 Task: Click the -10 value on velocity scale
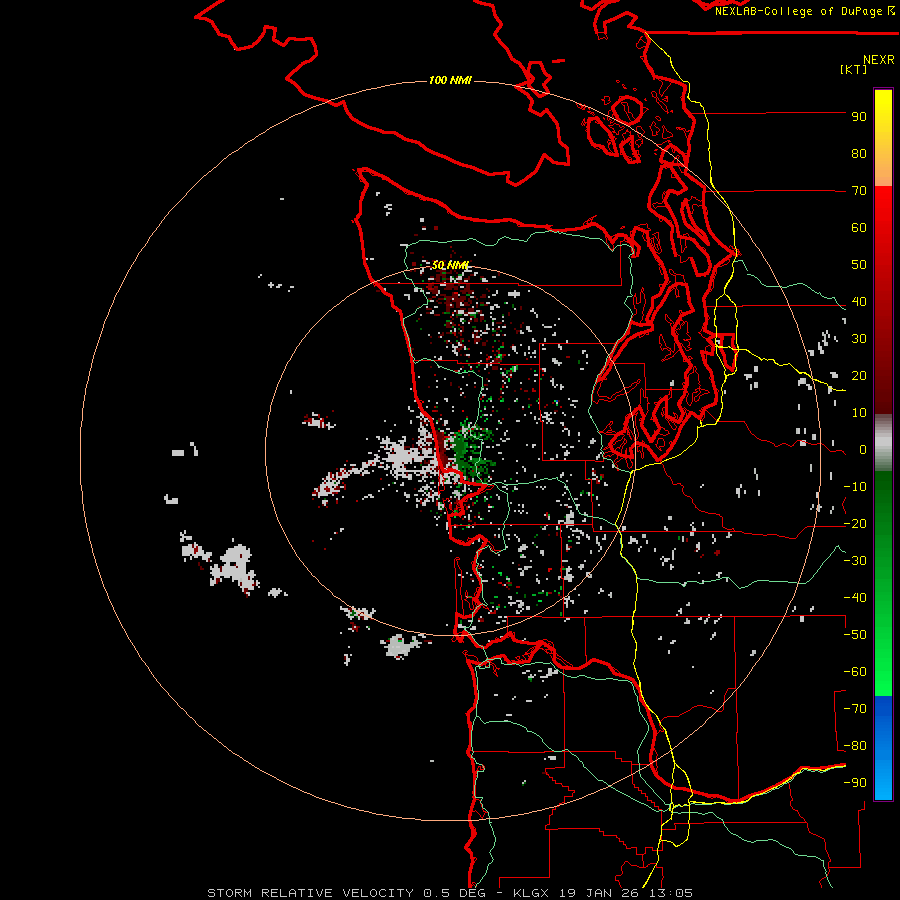tap(855, 487)
